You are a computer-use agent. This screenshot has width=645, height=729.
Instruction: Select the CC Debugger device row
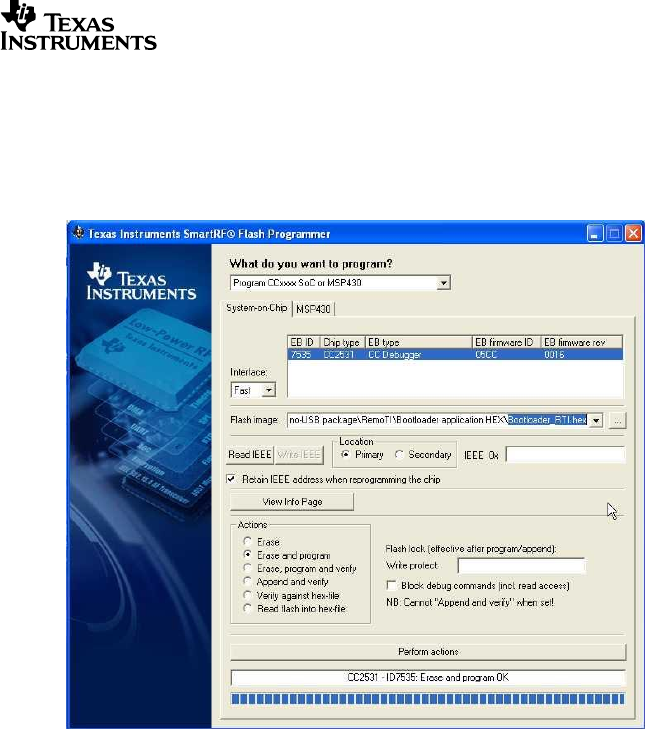coord(455,355)
